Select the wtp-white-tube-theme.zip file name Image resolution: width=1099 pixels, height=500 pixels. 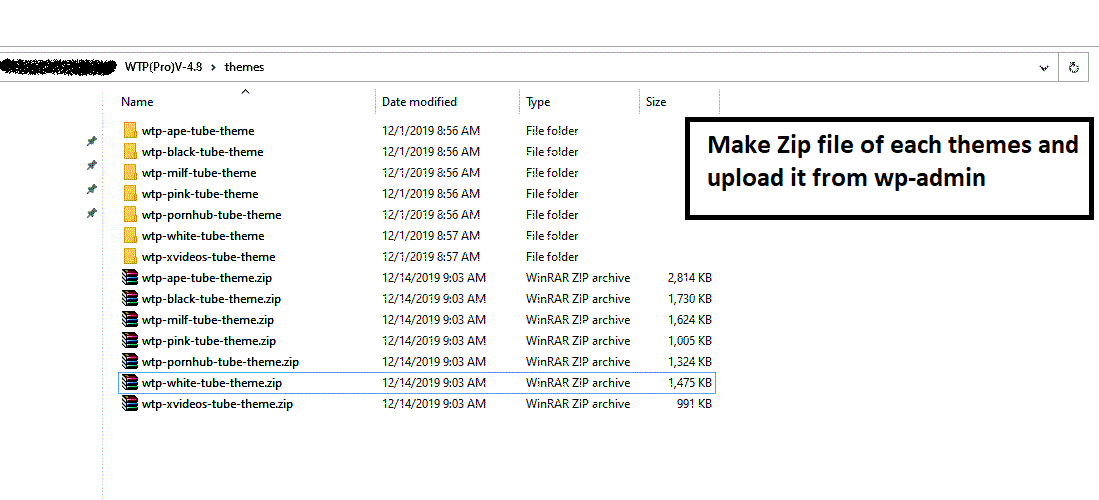click(212, 383)
